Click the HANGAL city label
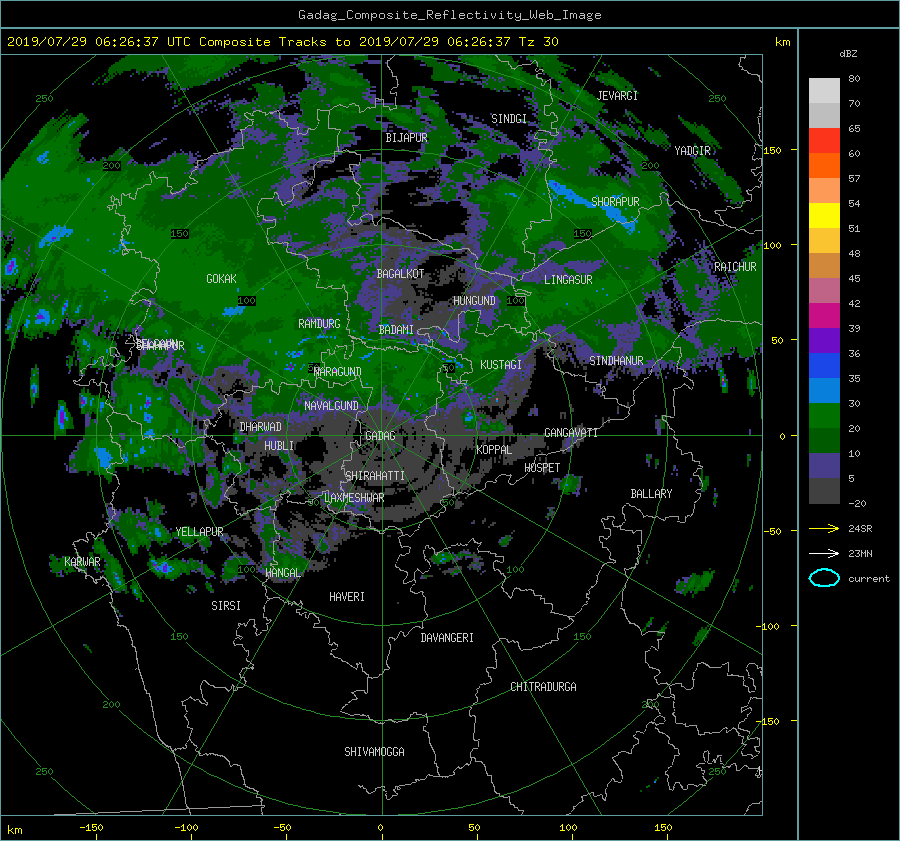Screen dimensions: 900x841 [283, 573]
